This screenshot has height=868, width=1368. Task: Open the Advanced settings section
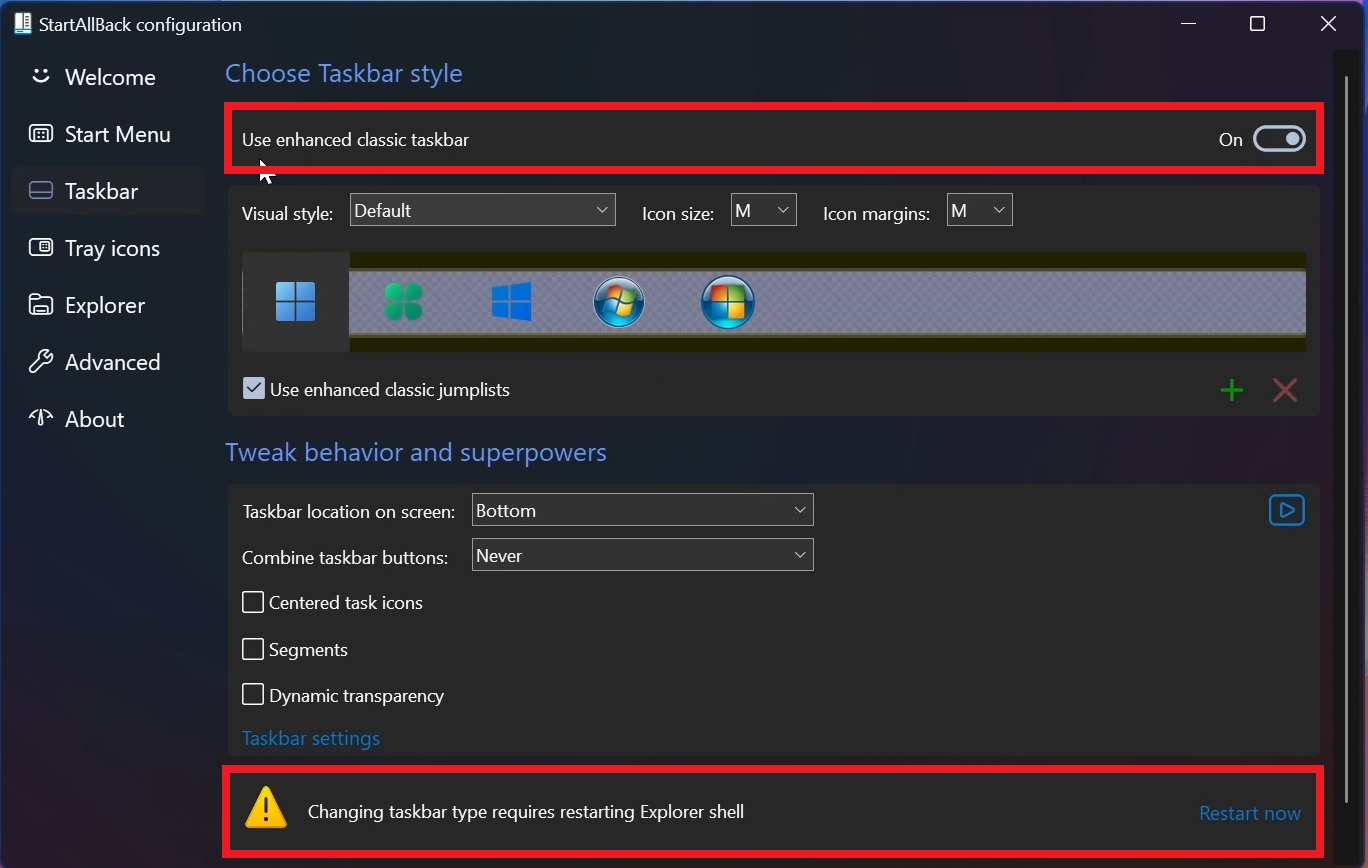tap(111, 362)
